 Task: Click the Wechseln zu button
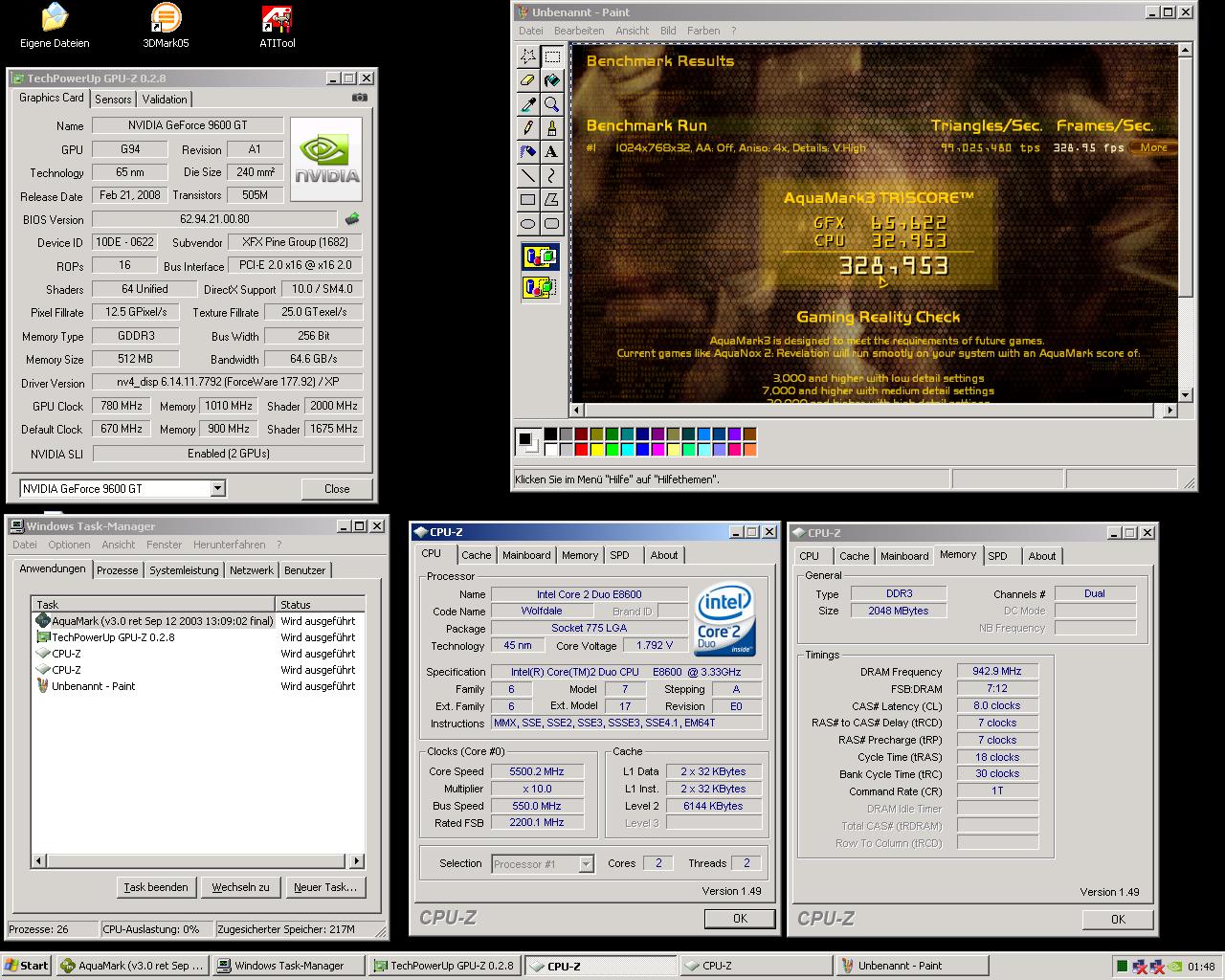pos(240,887)
